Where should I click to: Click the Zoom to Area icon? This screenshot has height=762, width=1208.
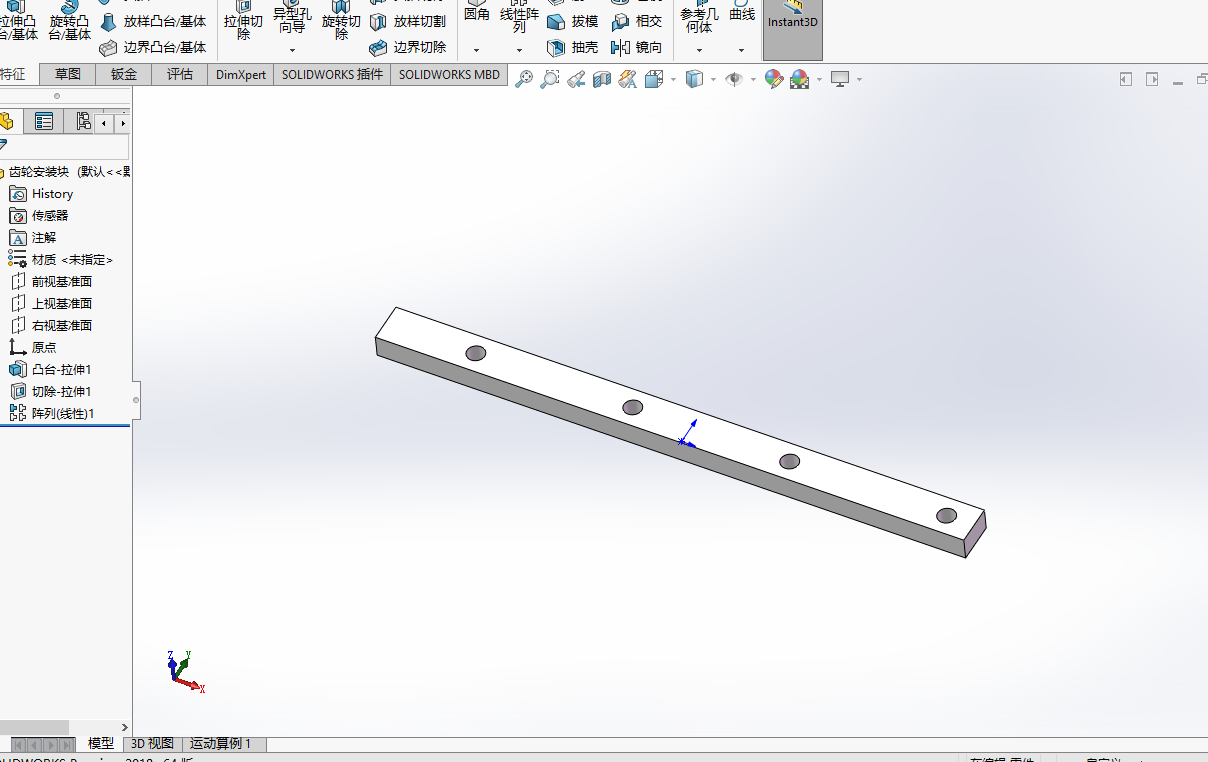(550, 79)
